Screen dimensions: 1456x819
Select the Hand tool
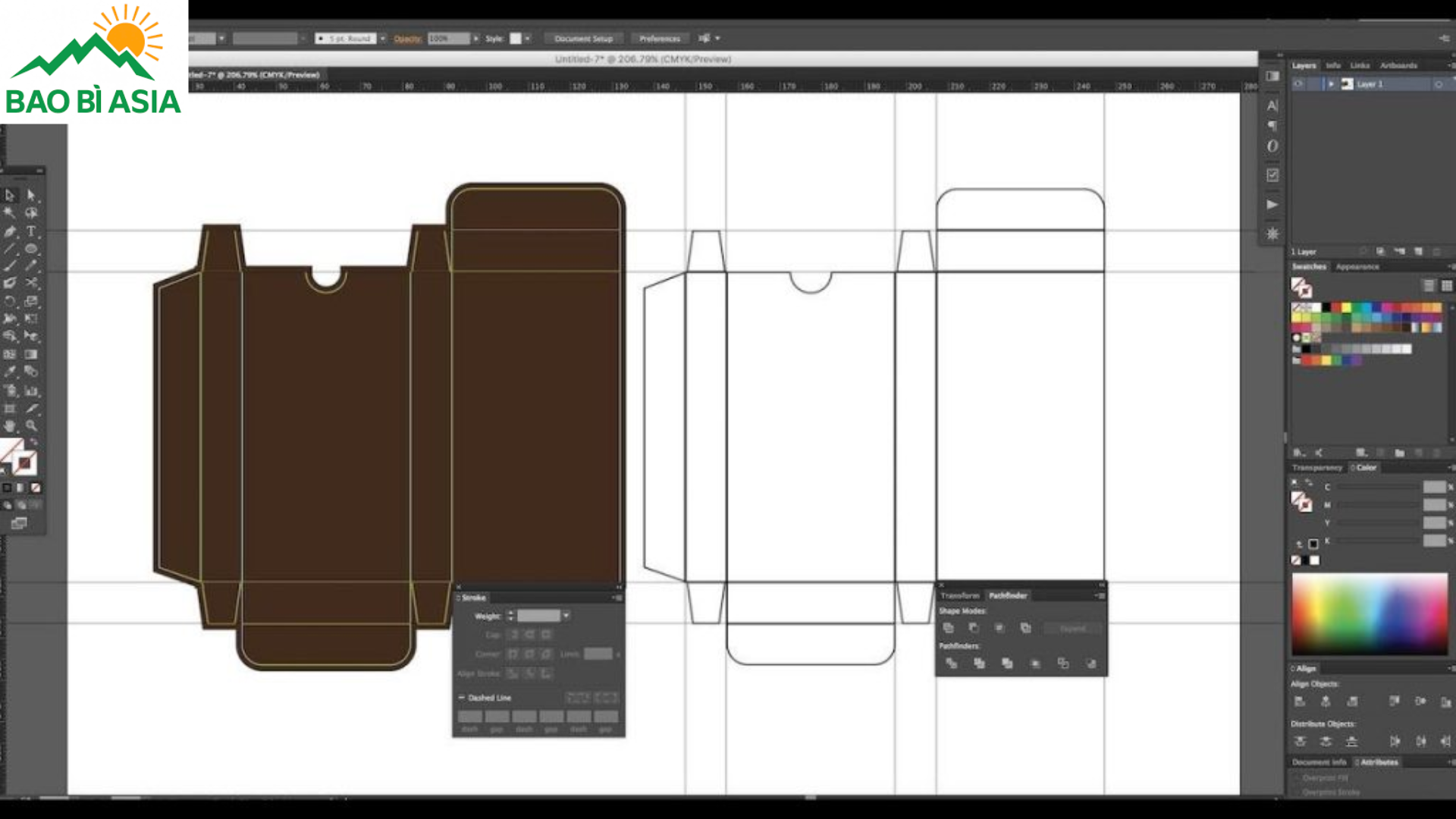click(10, 425)
